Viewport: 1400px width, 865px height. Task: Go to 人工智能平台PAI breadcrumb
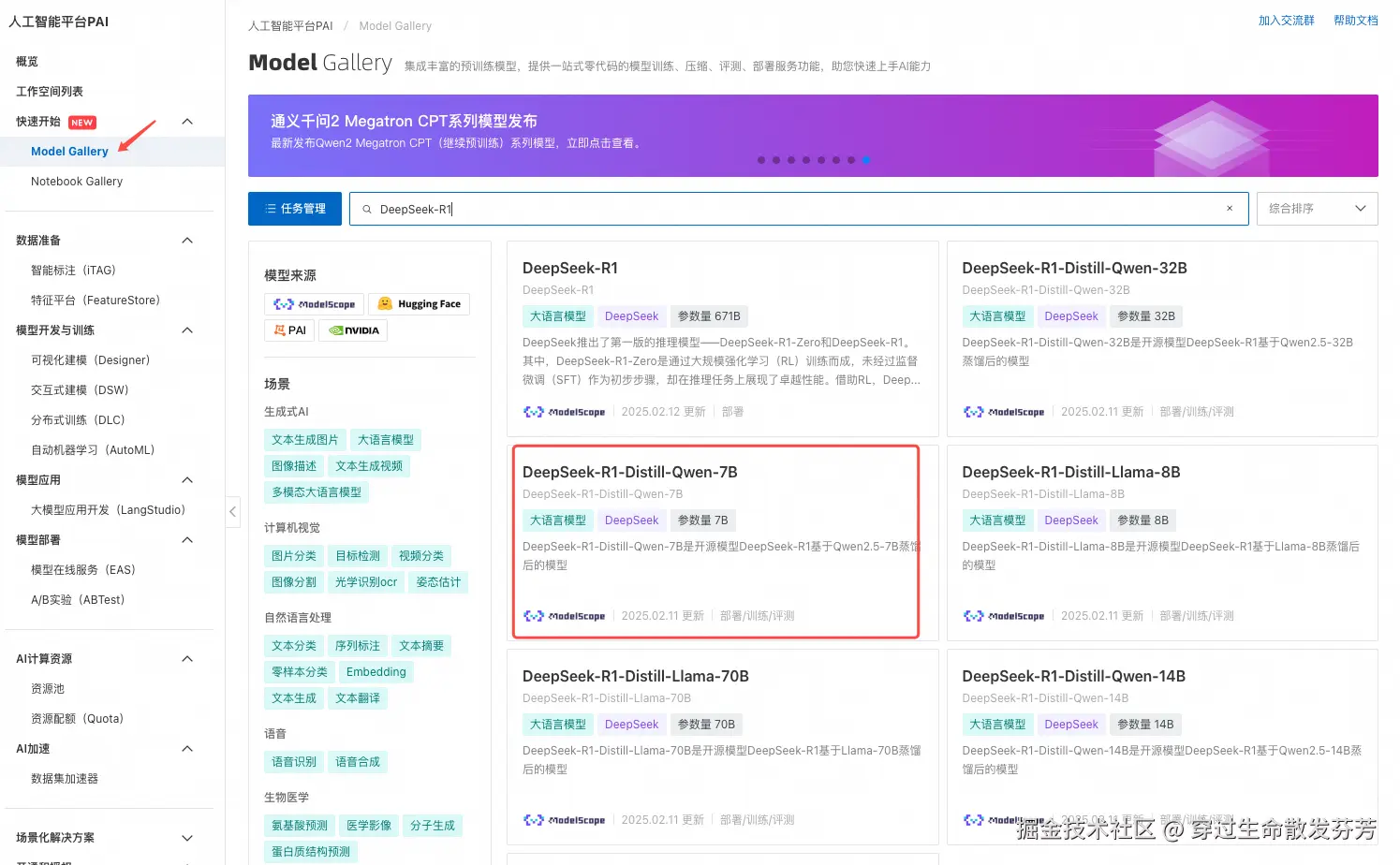pos(290,26)
